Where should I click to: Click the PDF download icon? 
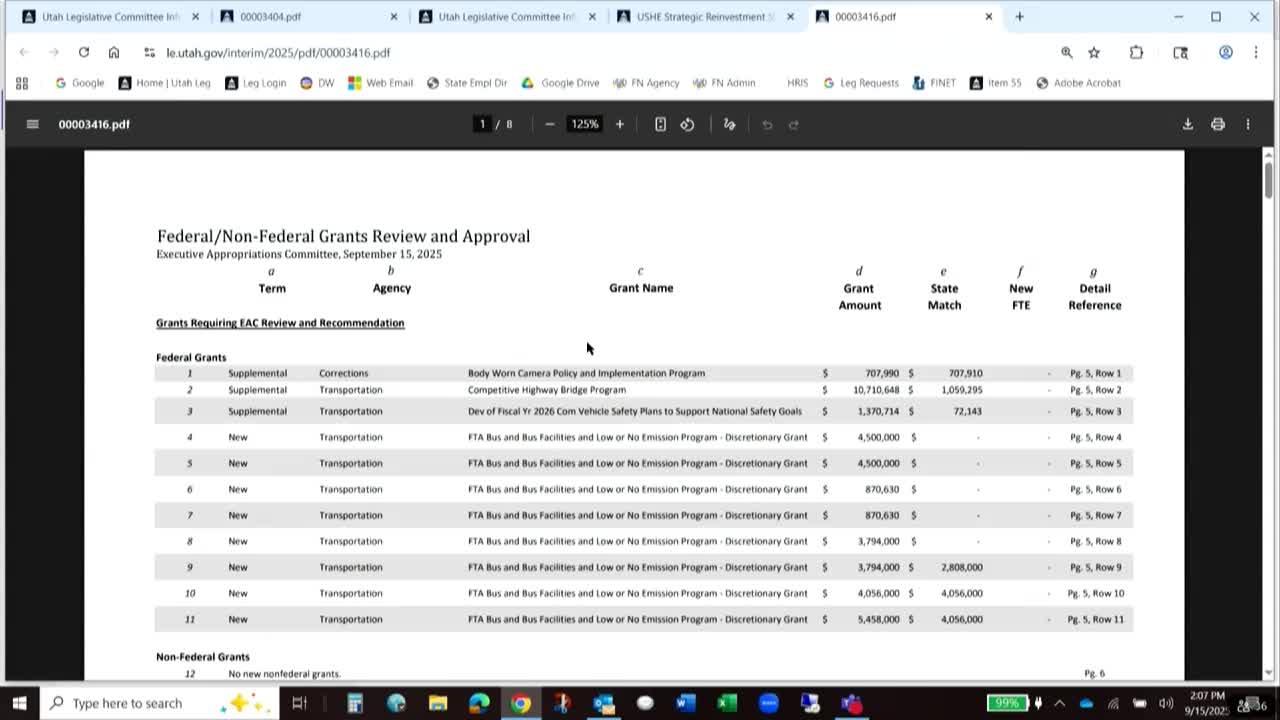pyautogui.click(x=1187, y=124)
